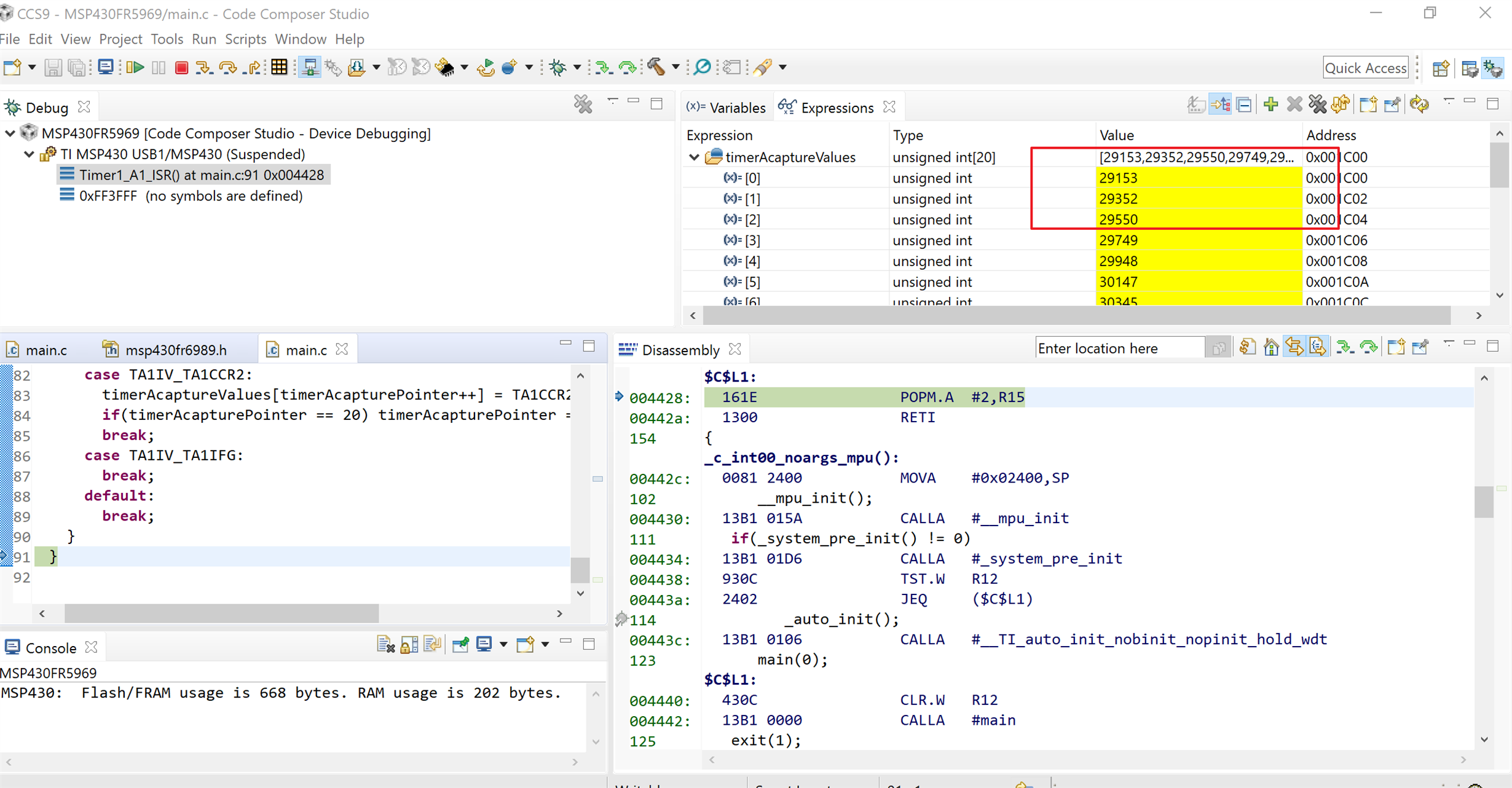The image size is (1512, 788).
Task: Click the Restart (green arrow loop) icon
Action: 486,67
